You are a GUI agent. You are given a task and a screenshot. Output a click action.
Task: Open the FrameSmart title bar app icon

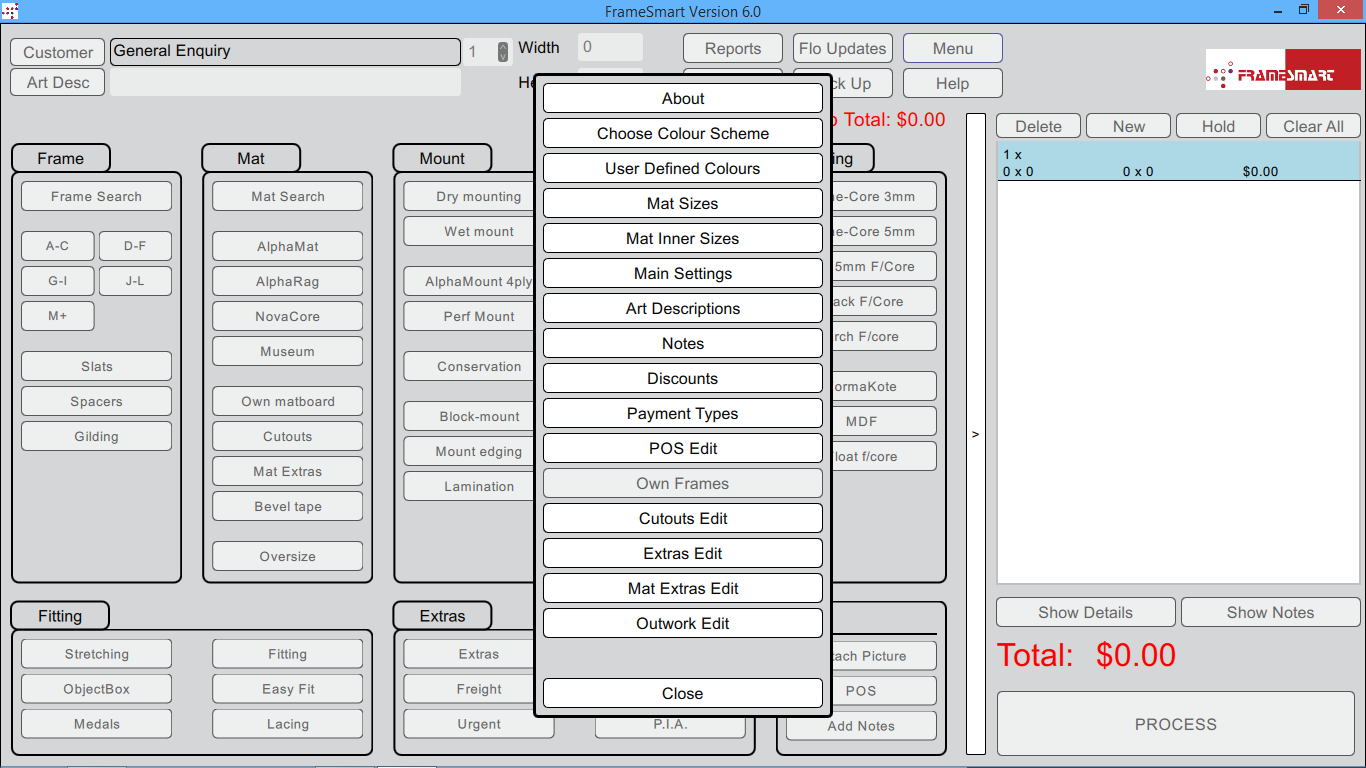(10, 11)
